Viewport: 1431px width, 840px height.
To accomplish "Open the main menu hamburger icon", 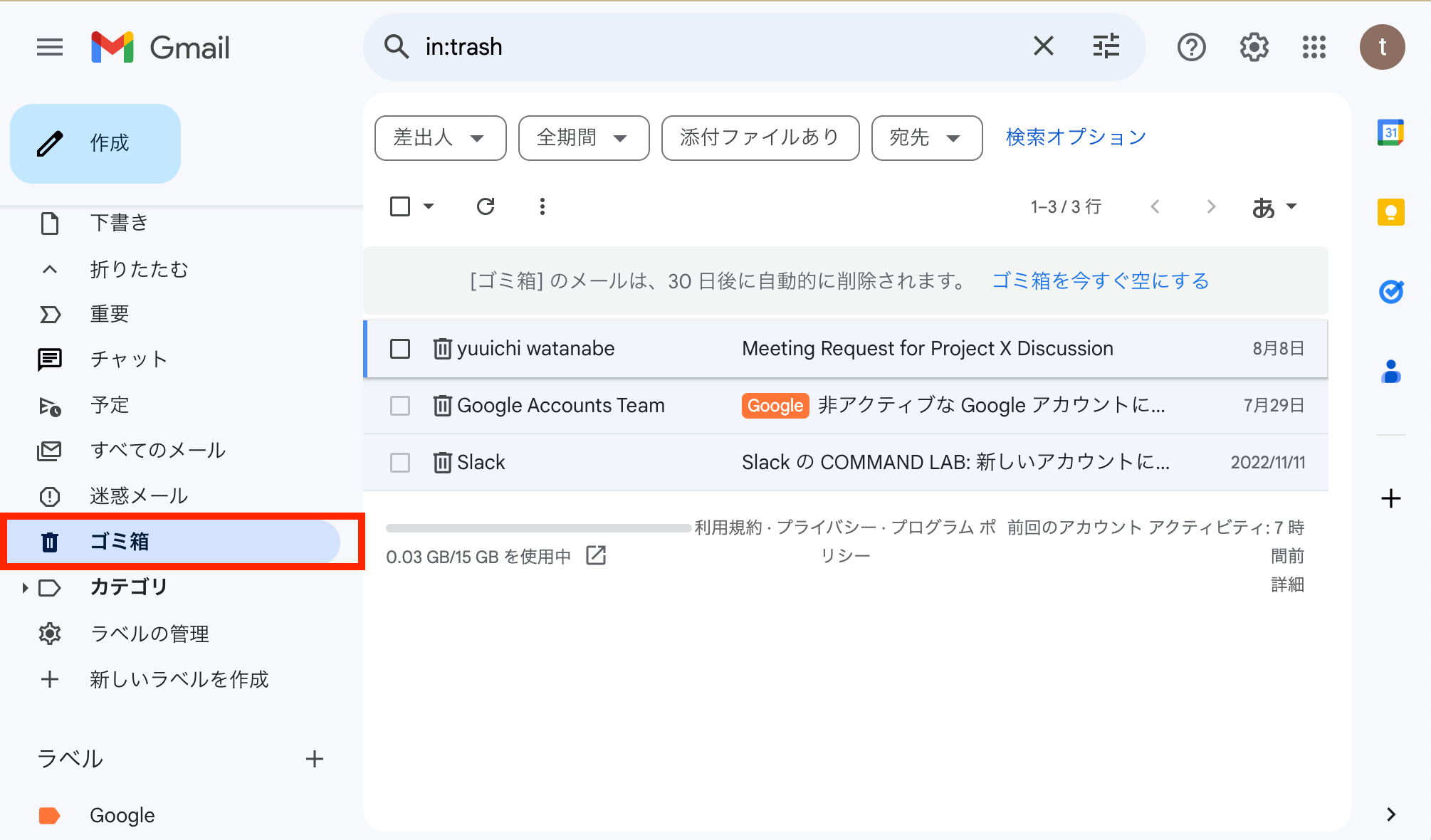I will pyautogui.click(x=50, y=47).
